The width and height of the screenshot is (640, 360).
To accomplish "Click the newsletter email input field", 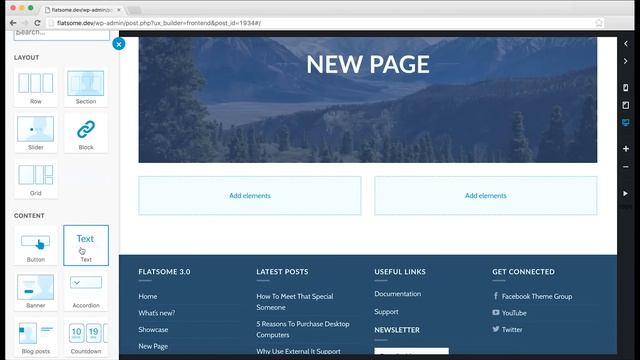I will [x=411, y=351].
